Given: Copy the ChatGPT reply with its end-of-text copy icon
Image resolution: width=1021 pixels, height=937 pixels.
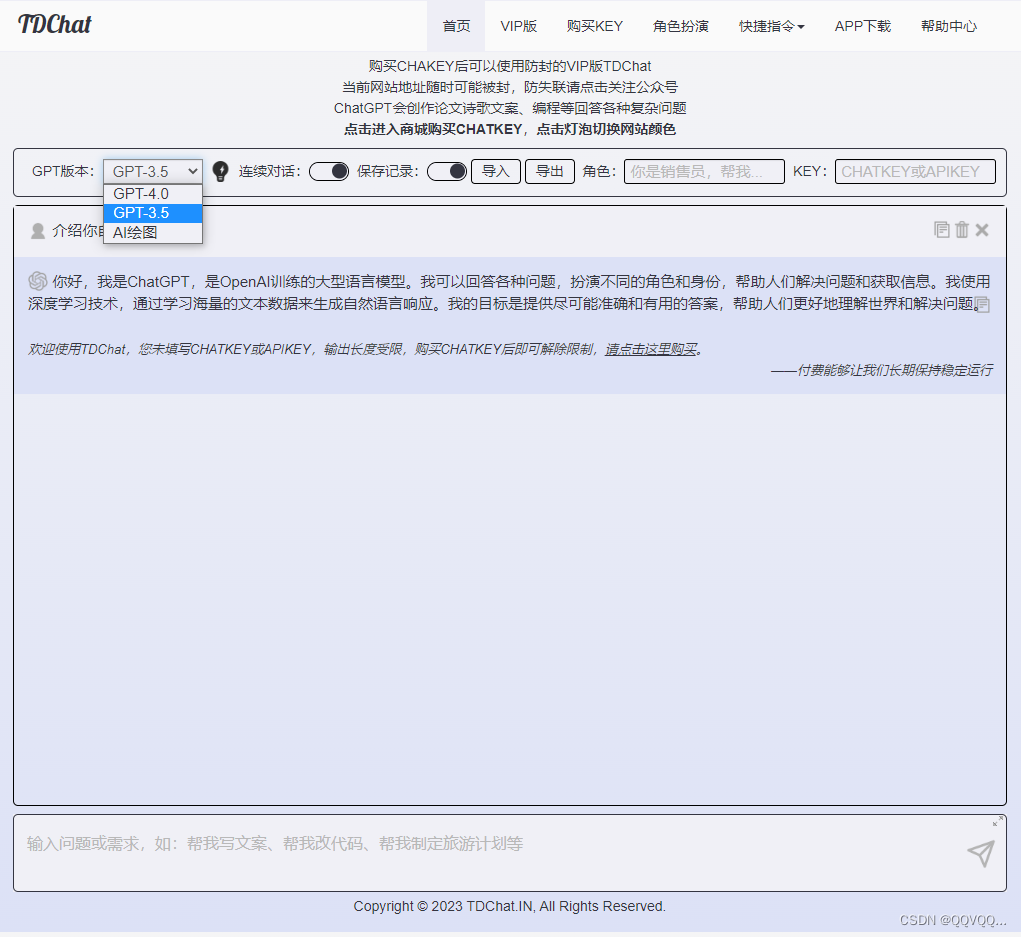Looking at the screenshot, I should point(983,305).
